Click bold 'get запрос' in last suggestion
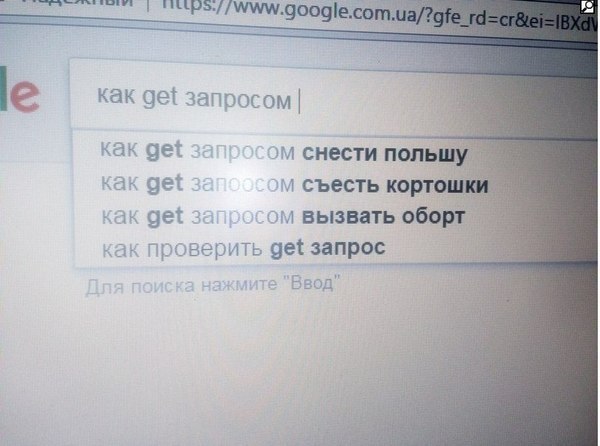 328,248
